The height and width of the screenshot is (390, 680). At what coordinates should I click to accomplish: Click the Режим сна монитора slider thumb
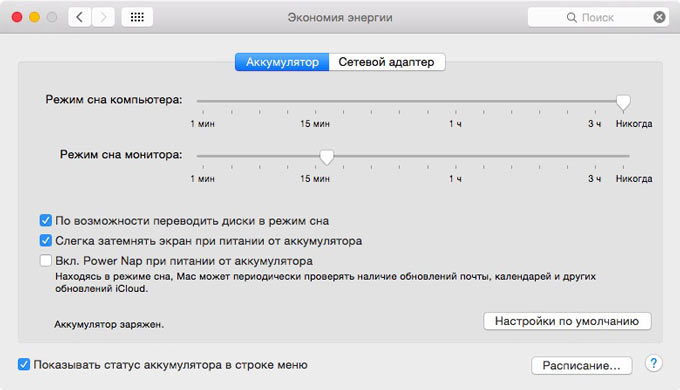tap(327, 157)
